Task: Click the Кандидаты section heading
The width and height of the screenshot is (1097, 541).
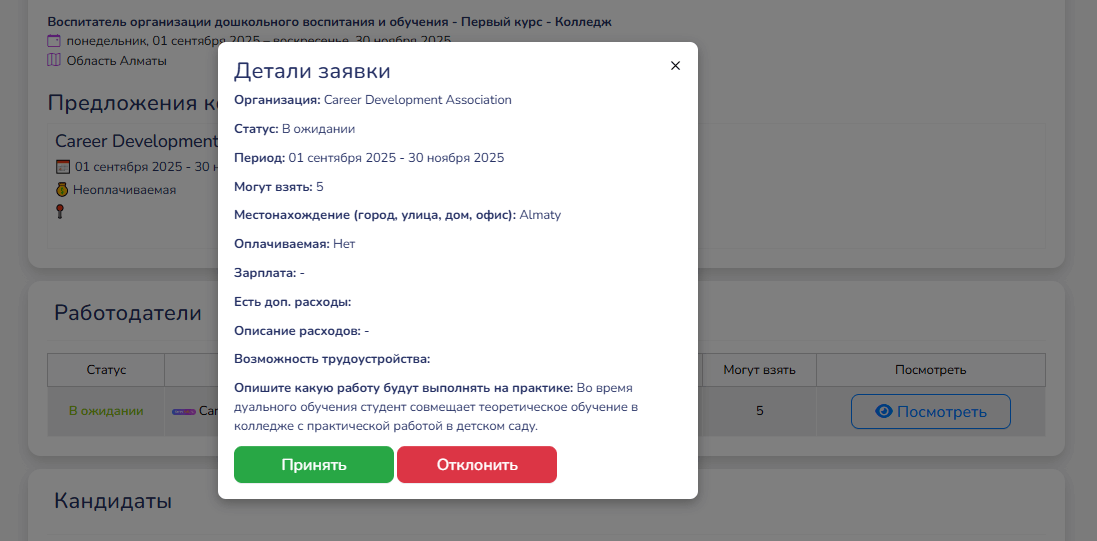Action: click(x=113, y=501)
